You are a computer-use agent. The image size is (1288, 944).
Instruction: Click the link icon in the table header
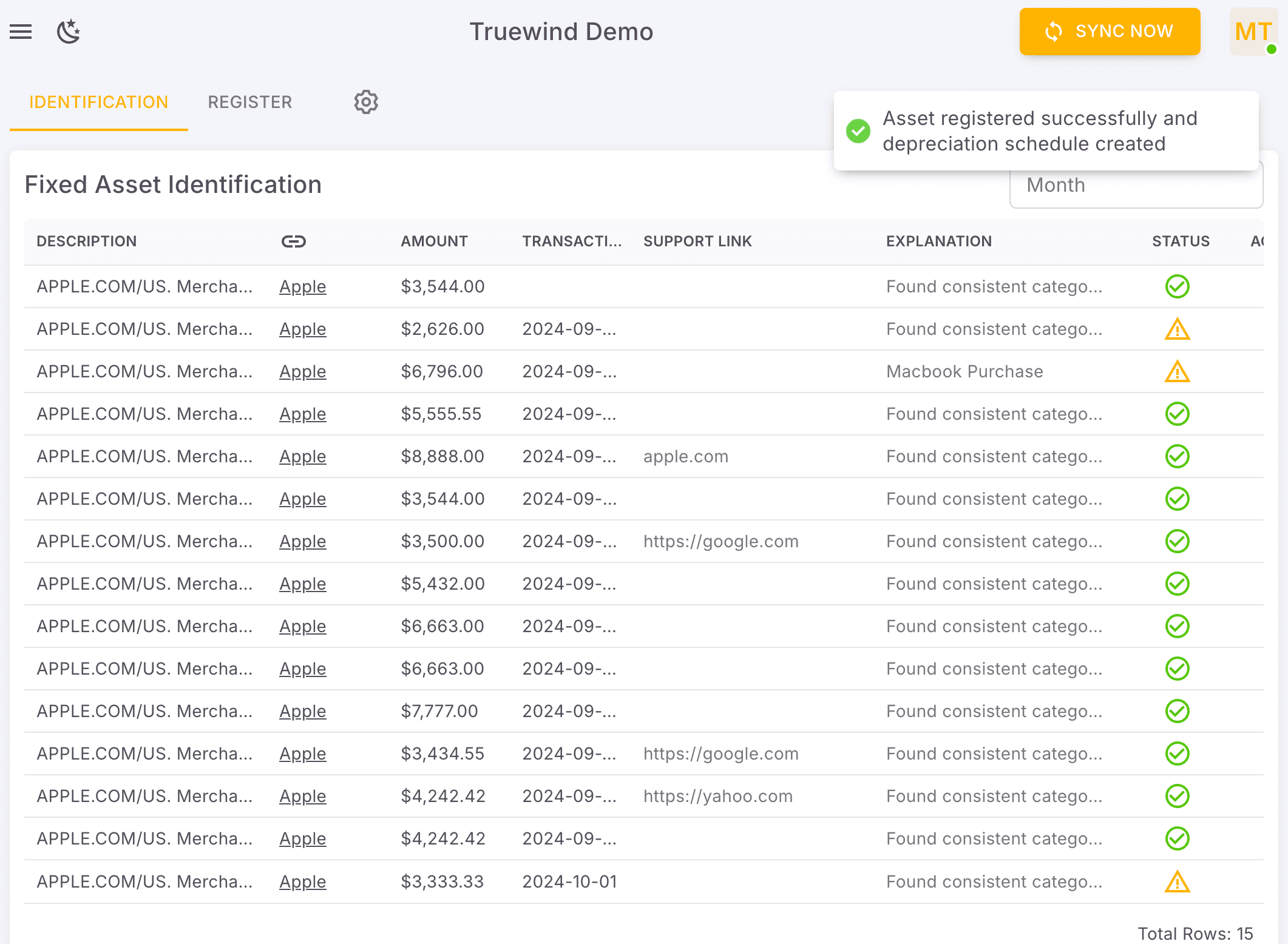(293, 241)
